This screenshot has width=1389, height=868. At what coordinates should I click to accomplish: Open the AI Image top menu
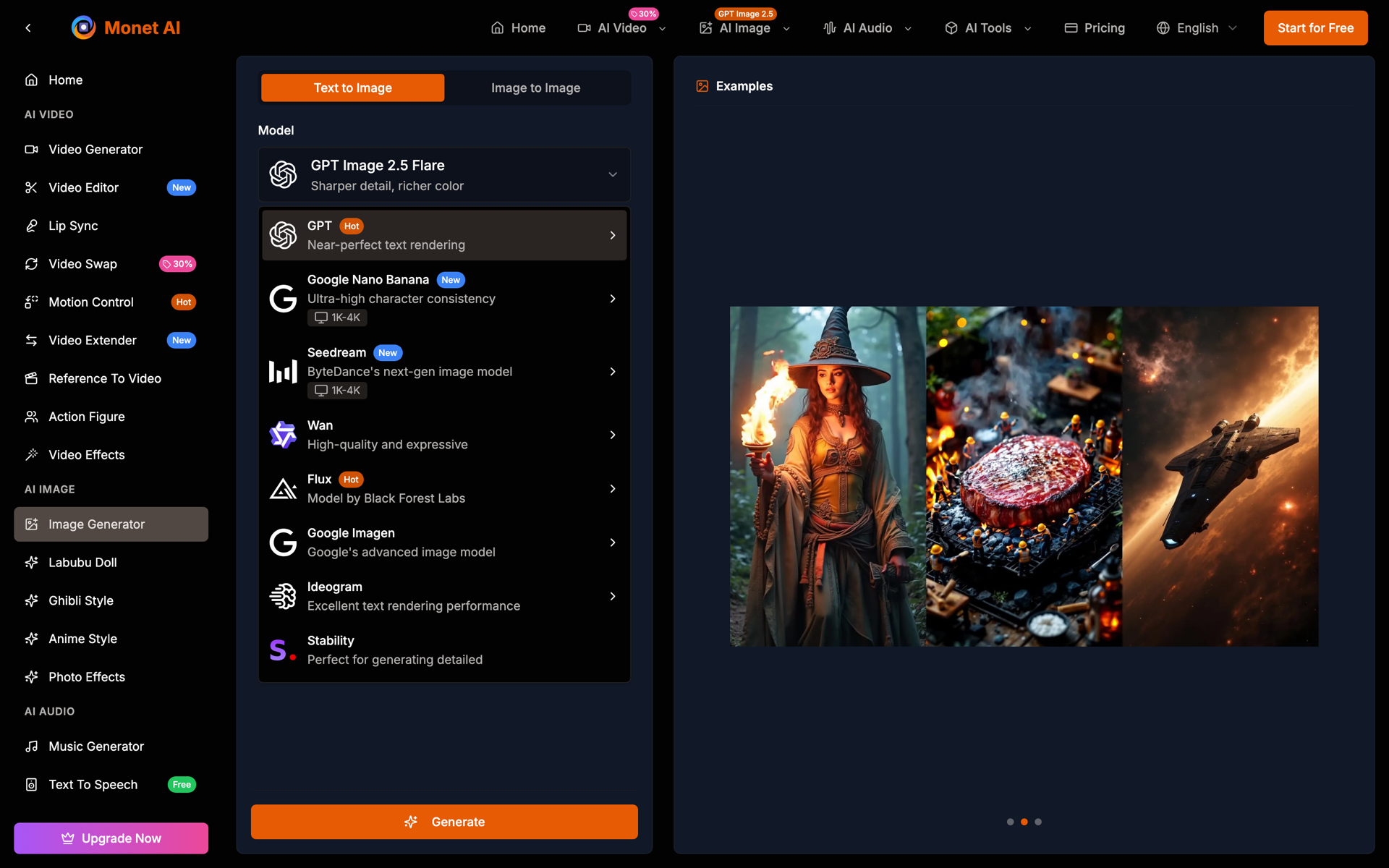tap(744, 28)
